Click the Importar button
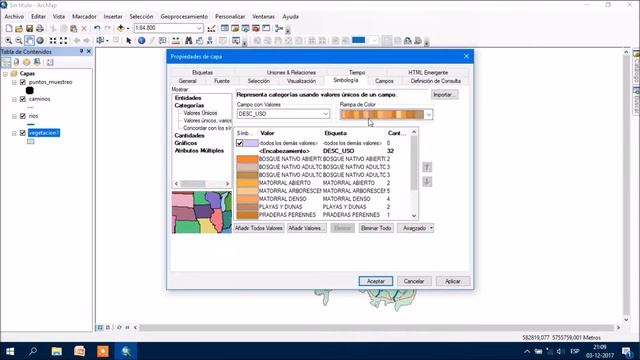 pyautogui.click(x=444, y=95)
